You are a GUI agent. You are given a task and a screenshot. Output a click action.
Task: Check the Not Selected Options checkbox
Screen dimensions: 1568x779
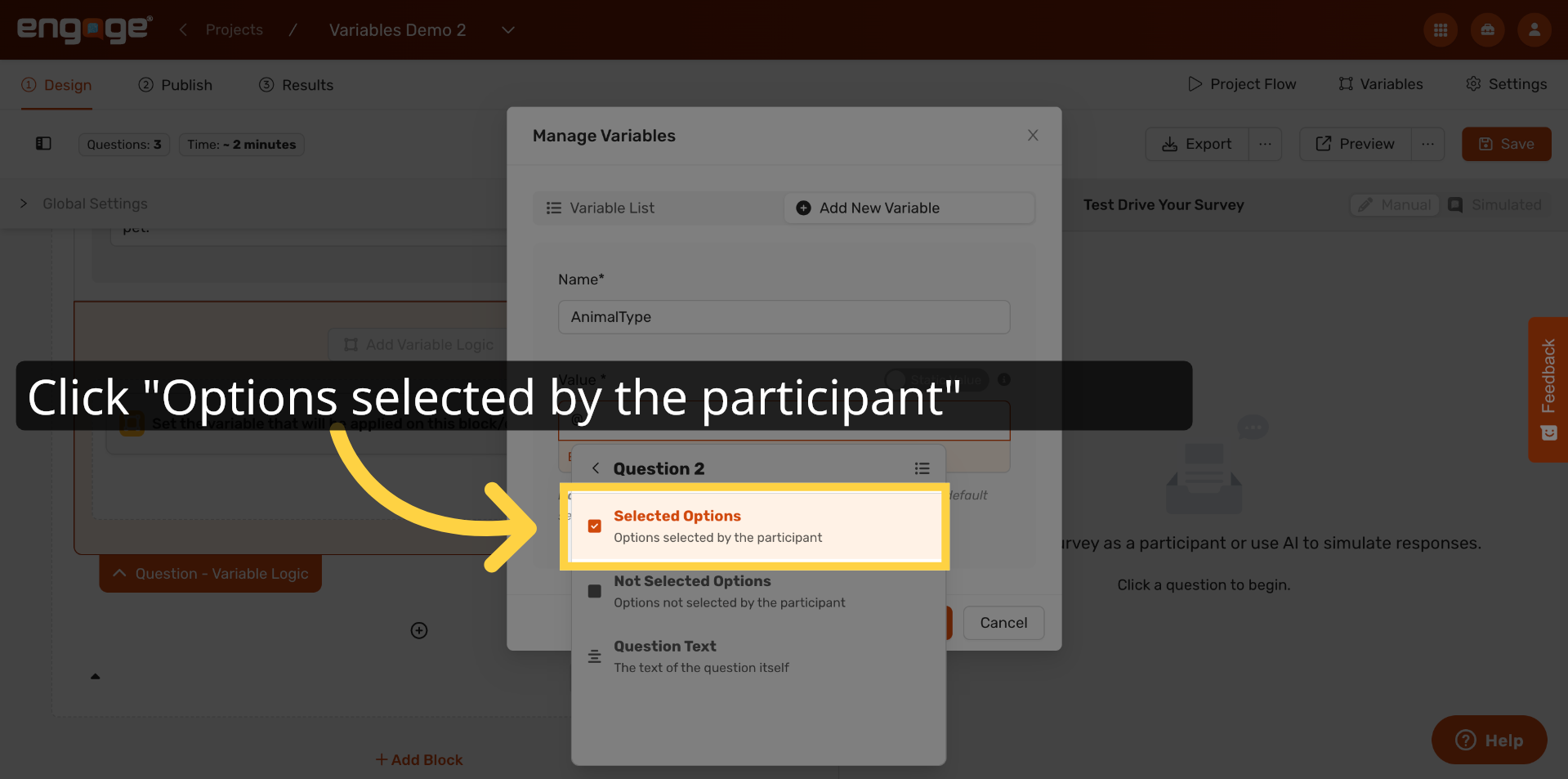(x=595, y=591)
